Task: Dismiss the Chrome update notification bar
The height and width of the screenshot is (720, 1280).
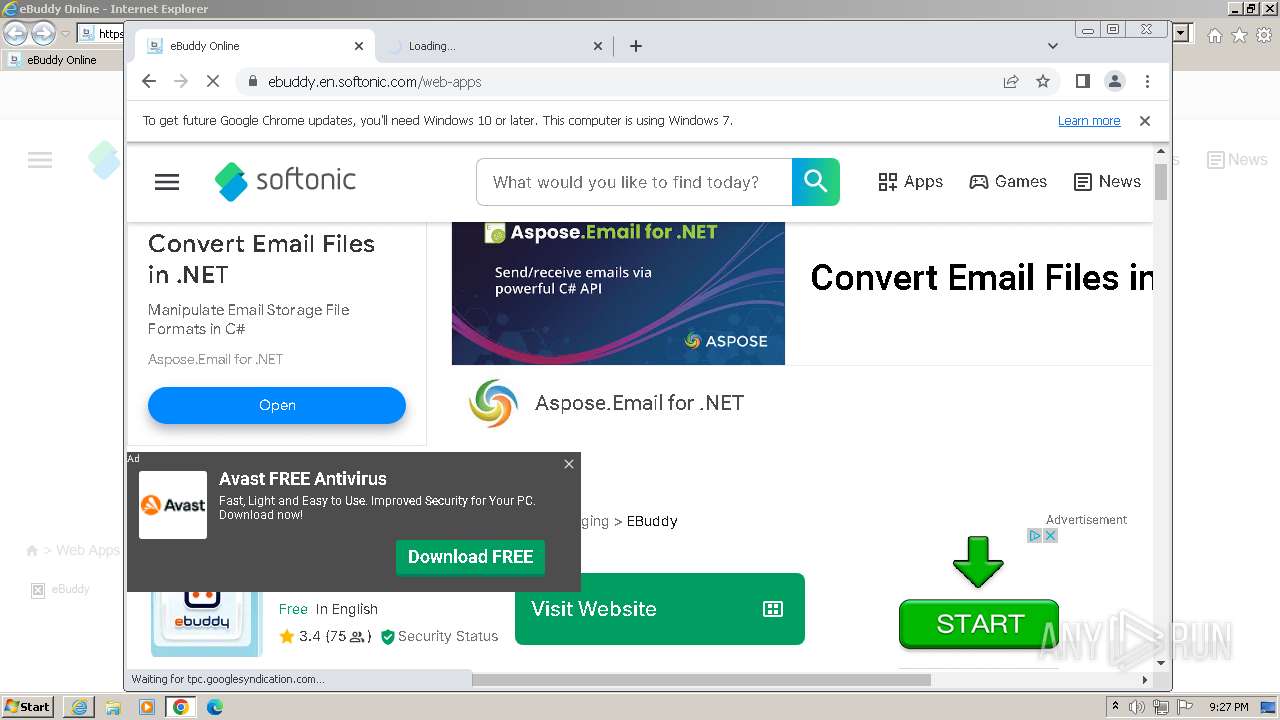Action: (x=1145, y=121)
